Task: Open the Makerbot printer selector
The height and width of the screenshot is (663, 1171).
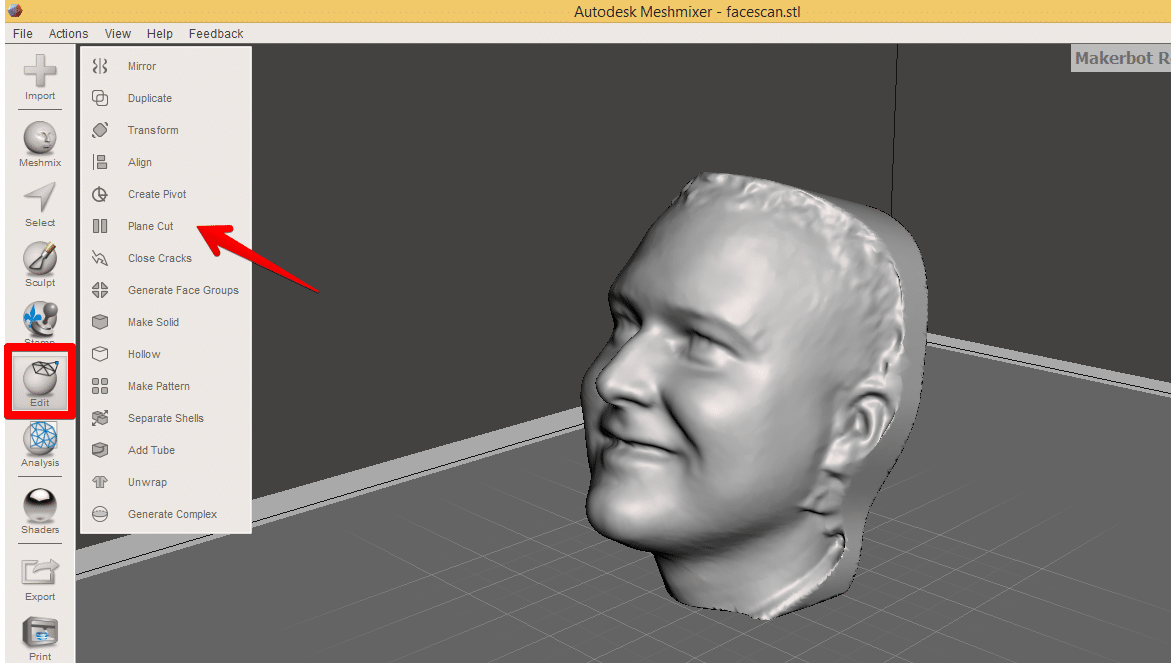Action: point(1121,58)
